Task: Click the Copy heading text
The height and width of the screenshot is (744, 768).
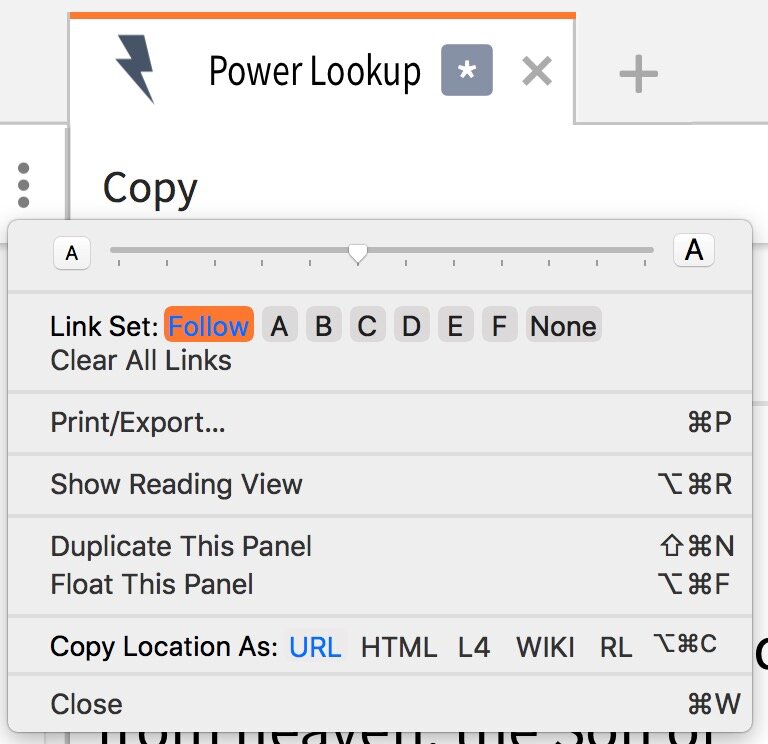Action: point(150,189)
